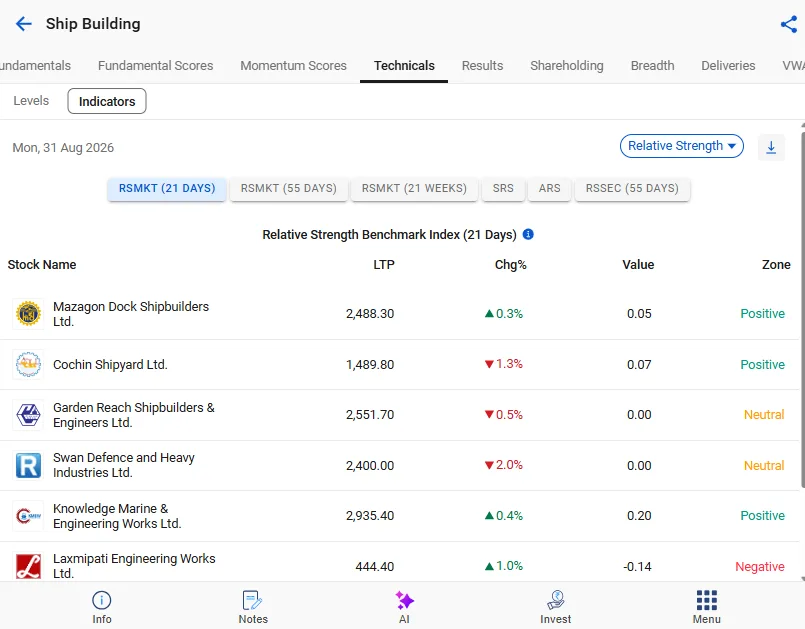Click value 0.20 in Knowledge Marine row
The image size is (805, 629).
639,516
